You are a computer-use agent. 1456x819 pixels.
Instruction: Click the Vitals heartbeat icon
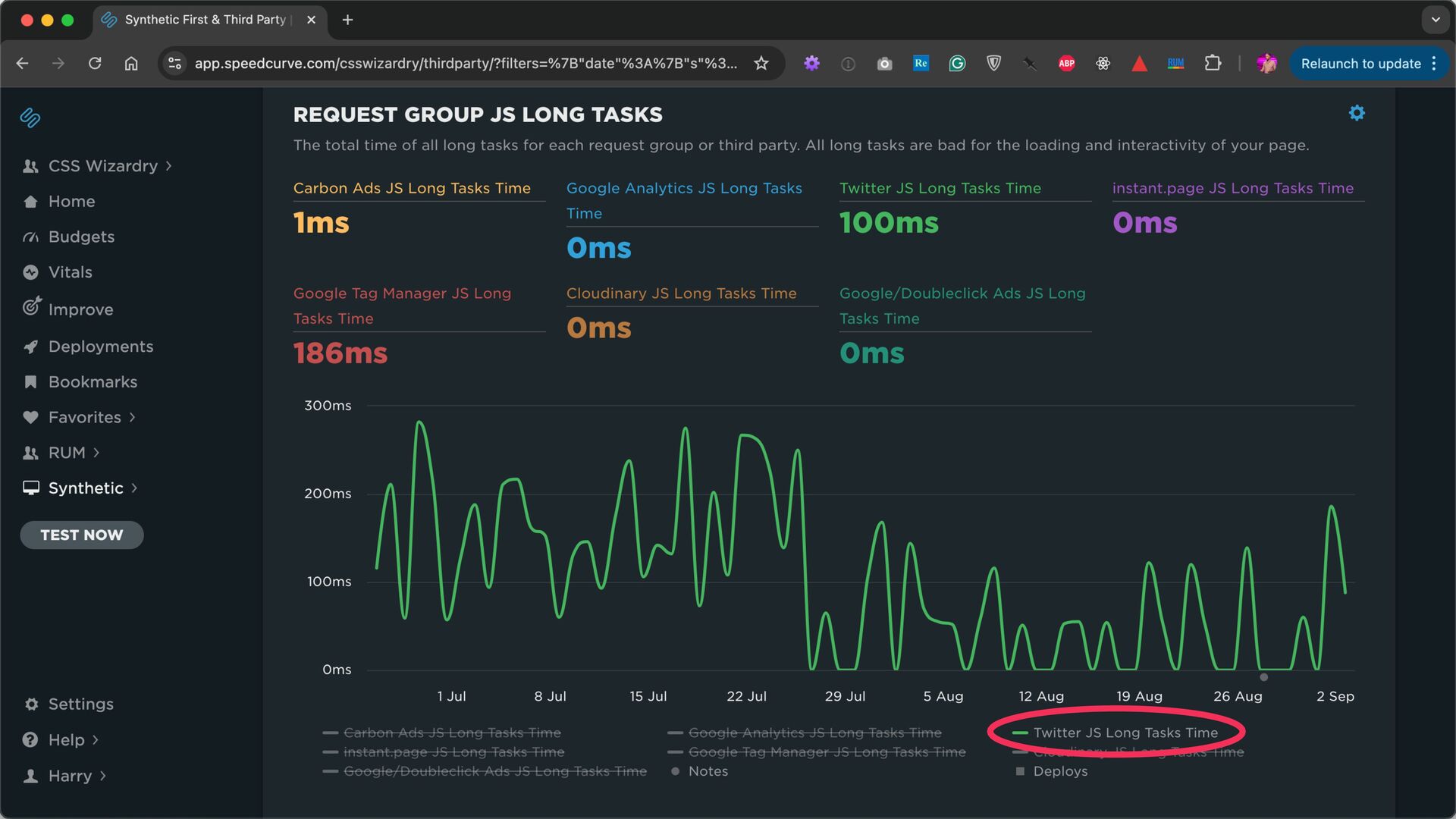coord(30,272)
